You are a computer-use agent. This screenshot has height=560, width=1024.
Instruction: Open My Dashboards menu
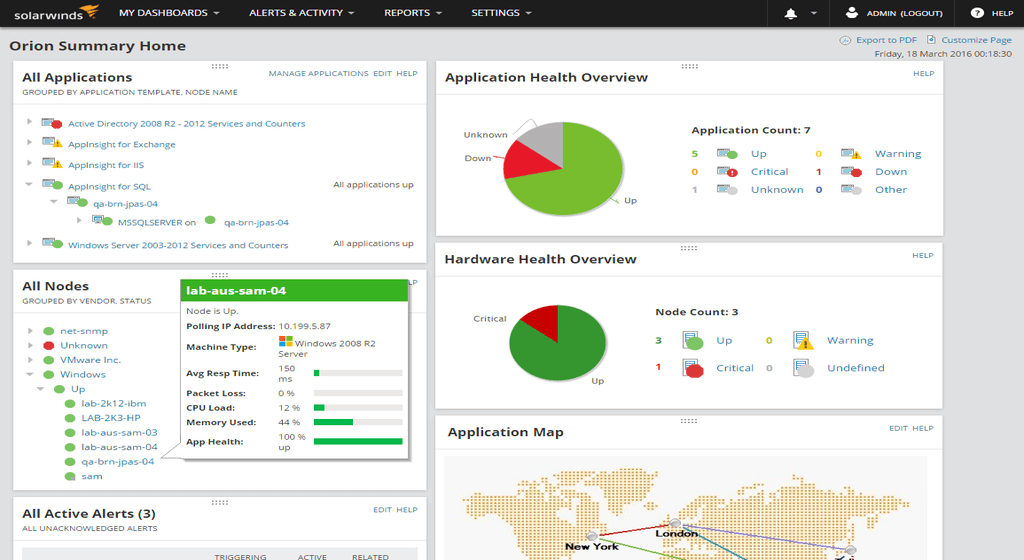169,12
